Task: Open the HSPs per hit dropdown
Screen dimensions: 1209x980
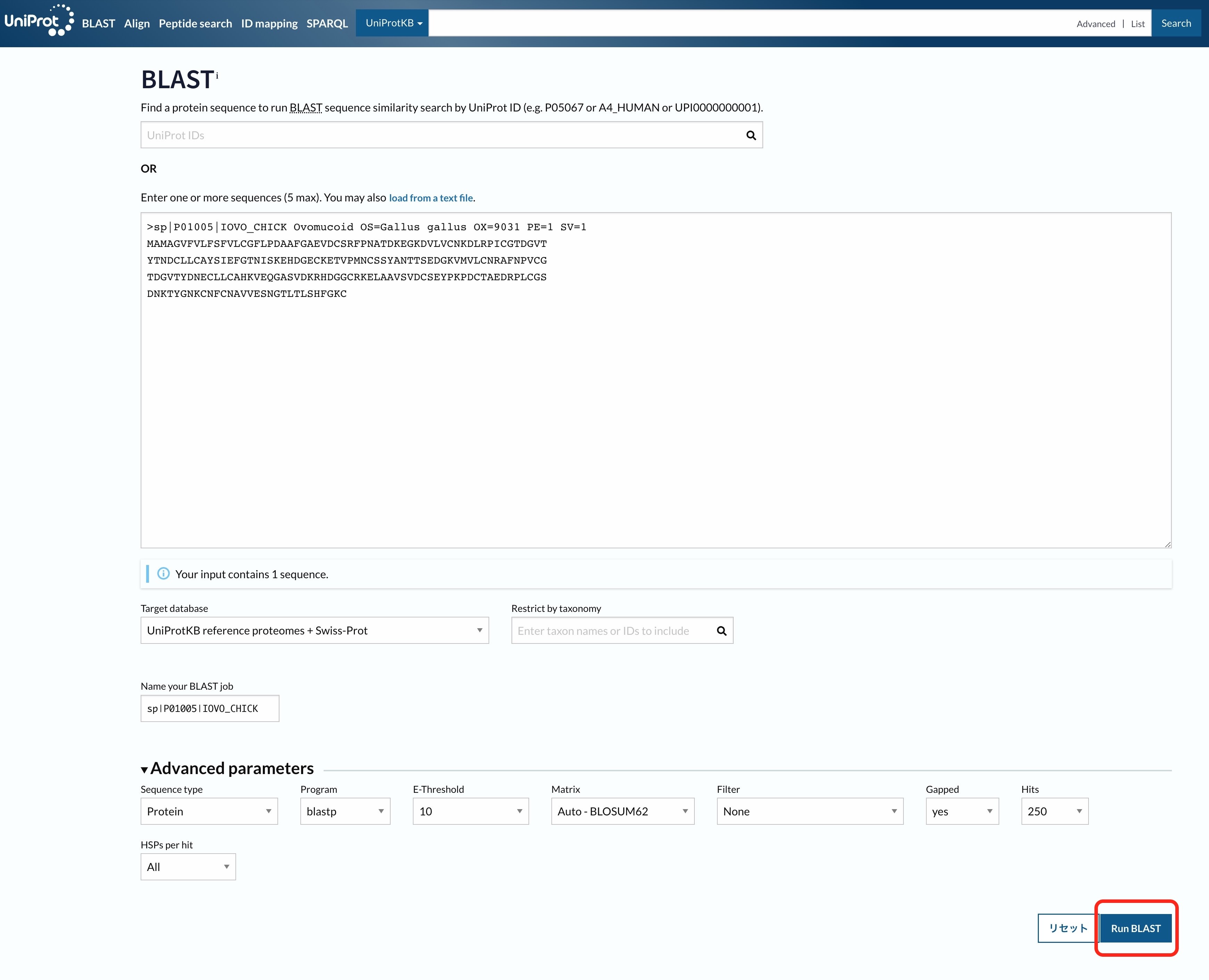Action: tap(188, 867)
